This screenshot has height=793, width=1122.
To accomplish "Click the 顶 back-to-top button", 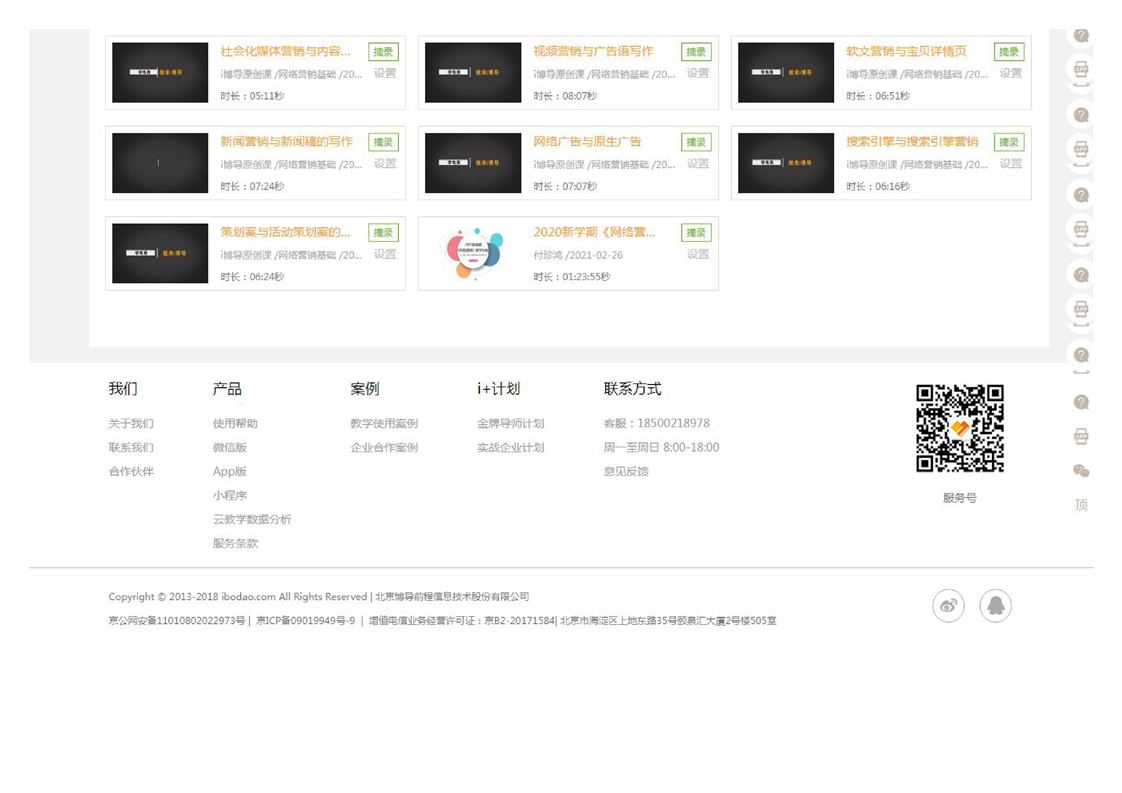I will click(x=1081, y=505).
